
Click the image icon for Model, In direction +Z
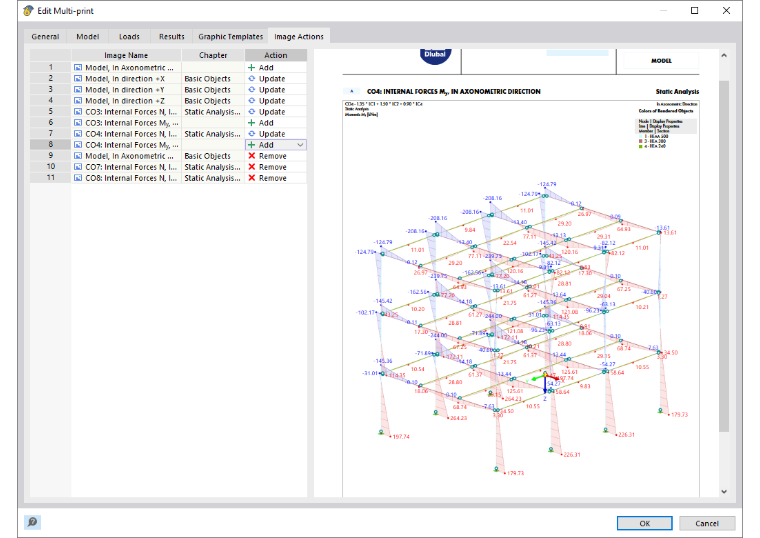pyautogui.click(x=78, y=101)
